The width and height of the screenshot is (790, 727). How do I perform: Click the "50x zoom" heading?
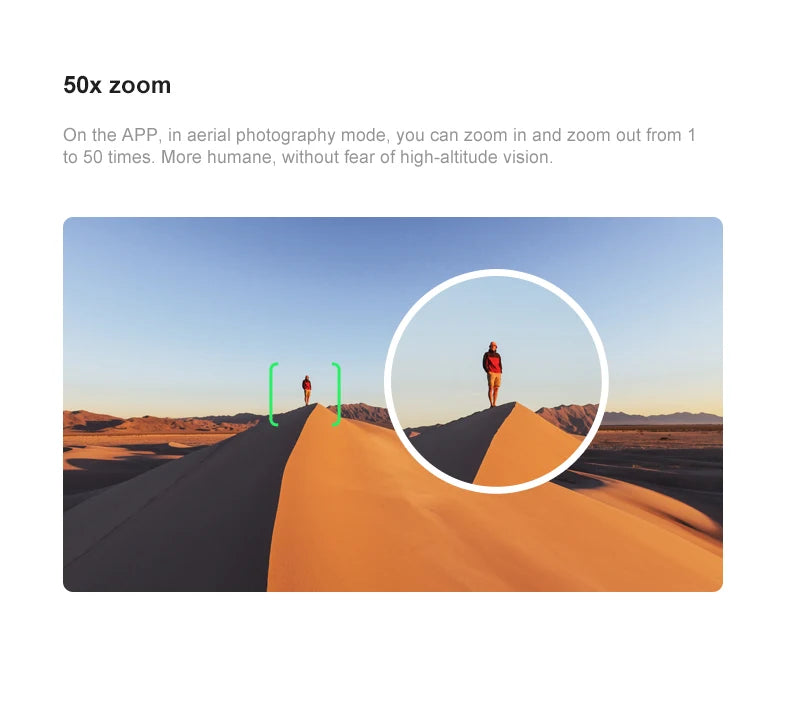(117, 85)
